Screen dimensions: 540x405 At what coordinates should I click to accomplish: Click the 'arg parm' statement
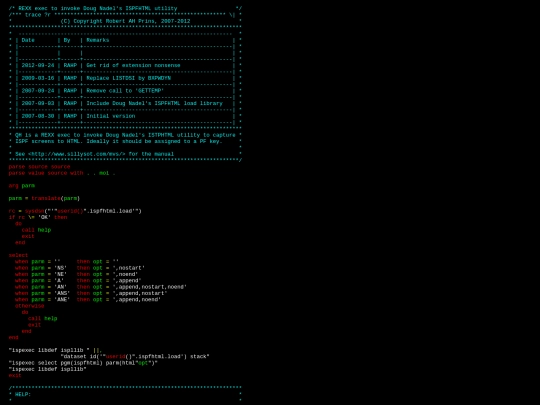tap(22, 186)
